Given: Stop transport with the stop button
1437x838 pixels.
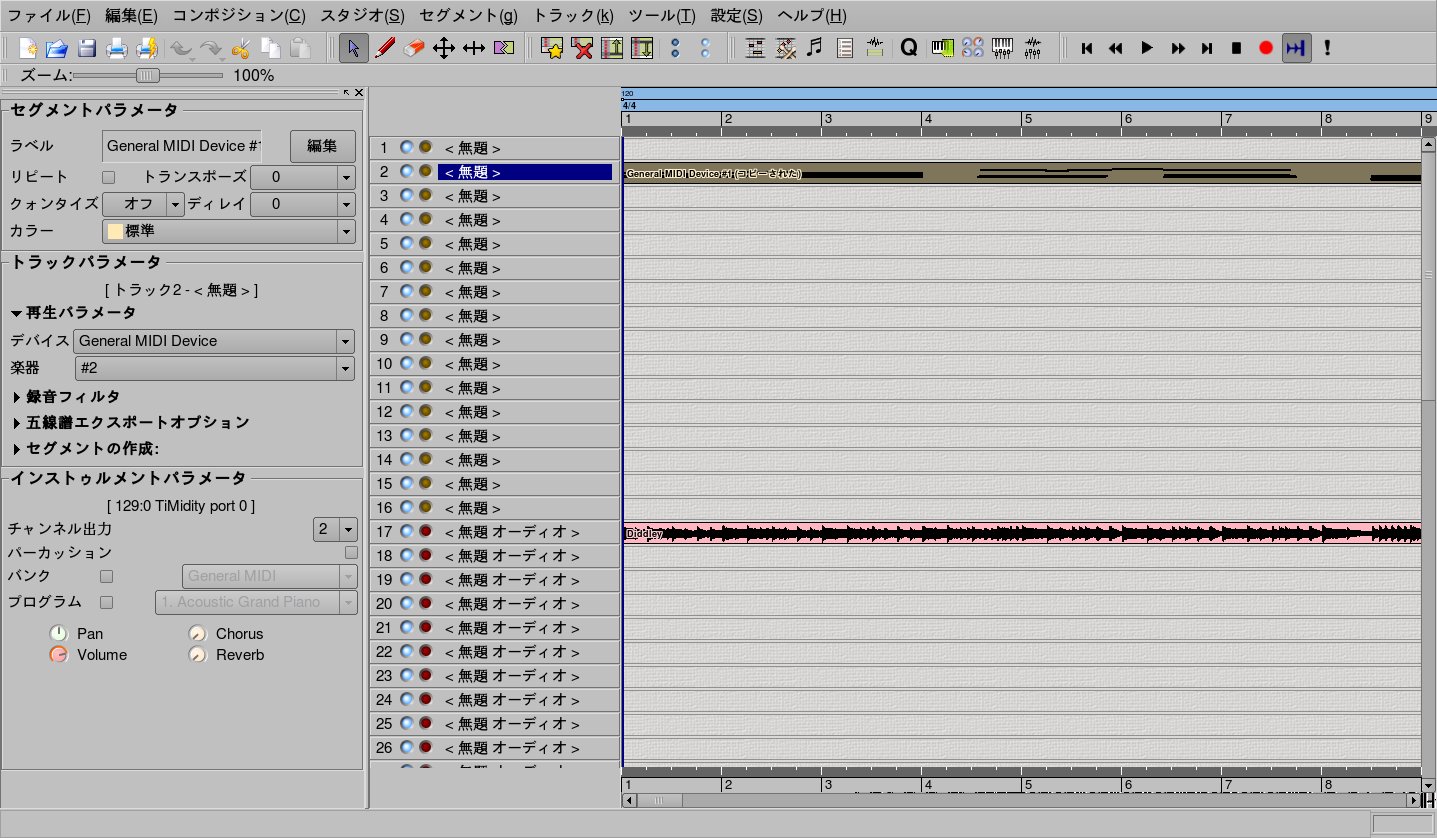Looking at the screenshot, I should [1237, 47].
